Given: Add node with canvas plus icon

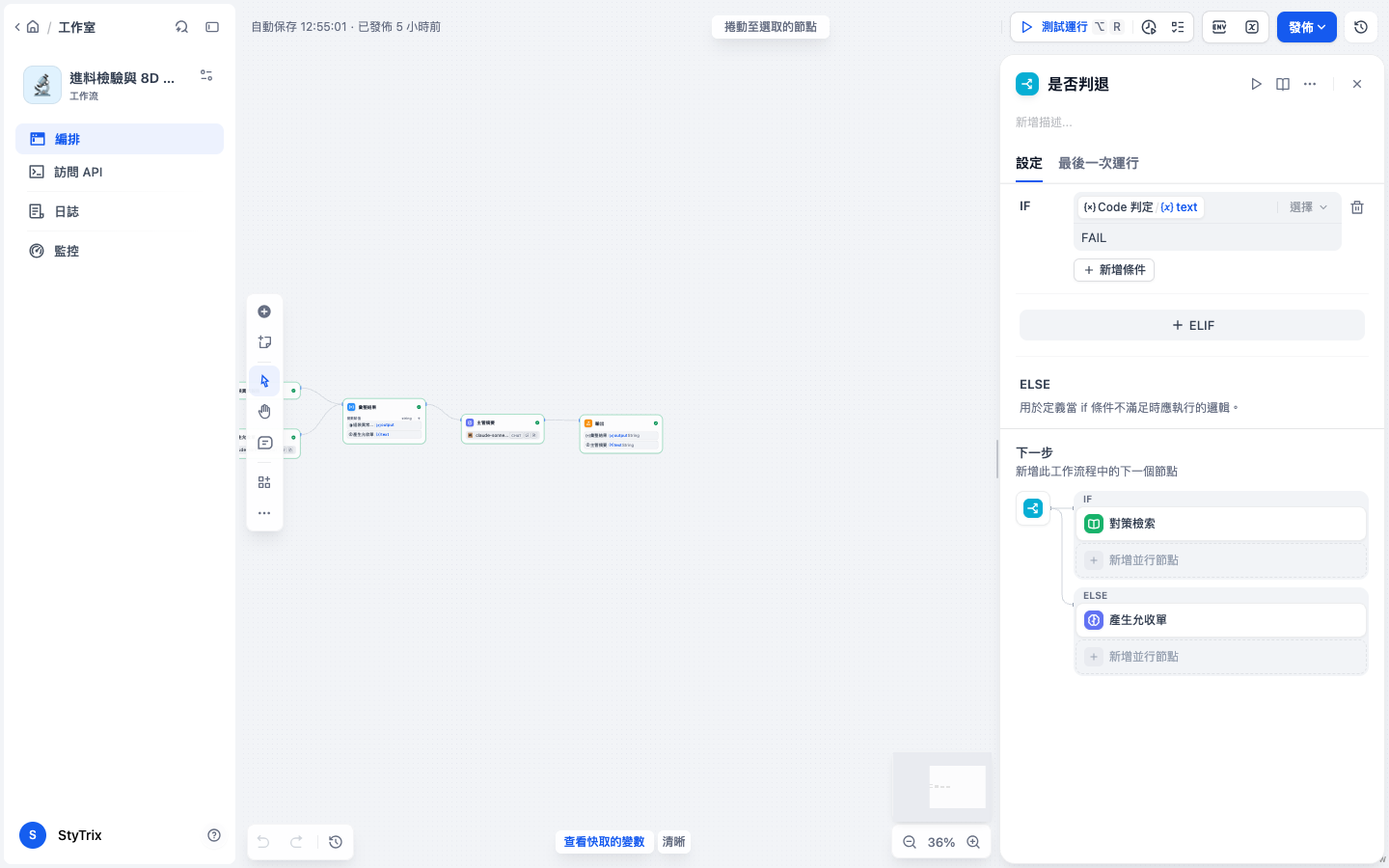Looking at the screenshot, I should point(264,312).
